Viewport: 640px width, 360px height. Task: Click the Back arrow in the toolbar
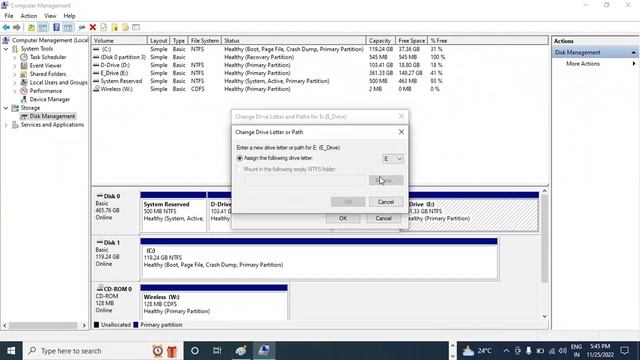pos(6,27)
